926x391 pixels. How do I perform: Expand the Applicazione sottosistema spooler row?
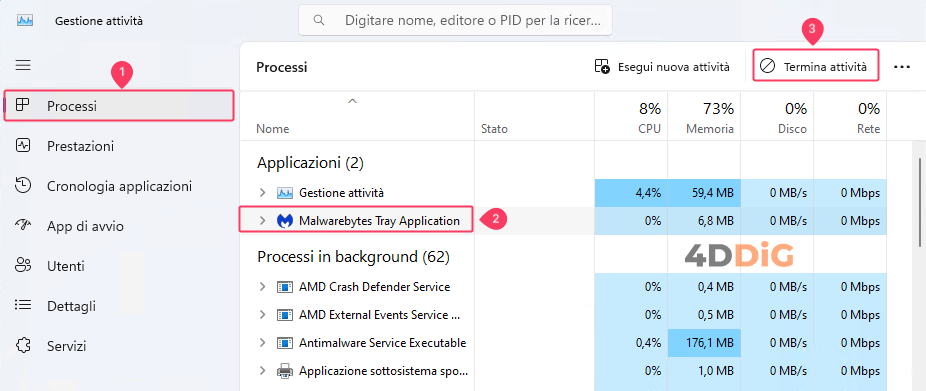[263, 372]
